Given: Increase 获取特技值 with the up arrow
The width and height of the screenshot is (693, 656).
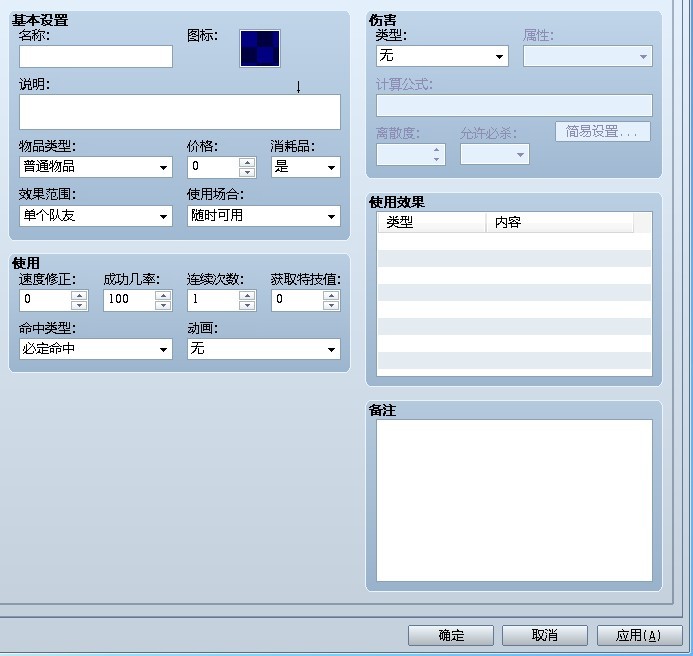Looking at the screenshot, I should tap(331, 295).
